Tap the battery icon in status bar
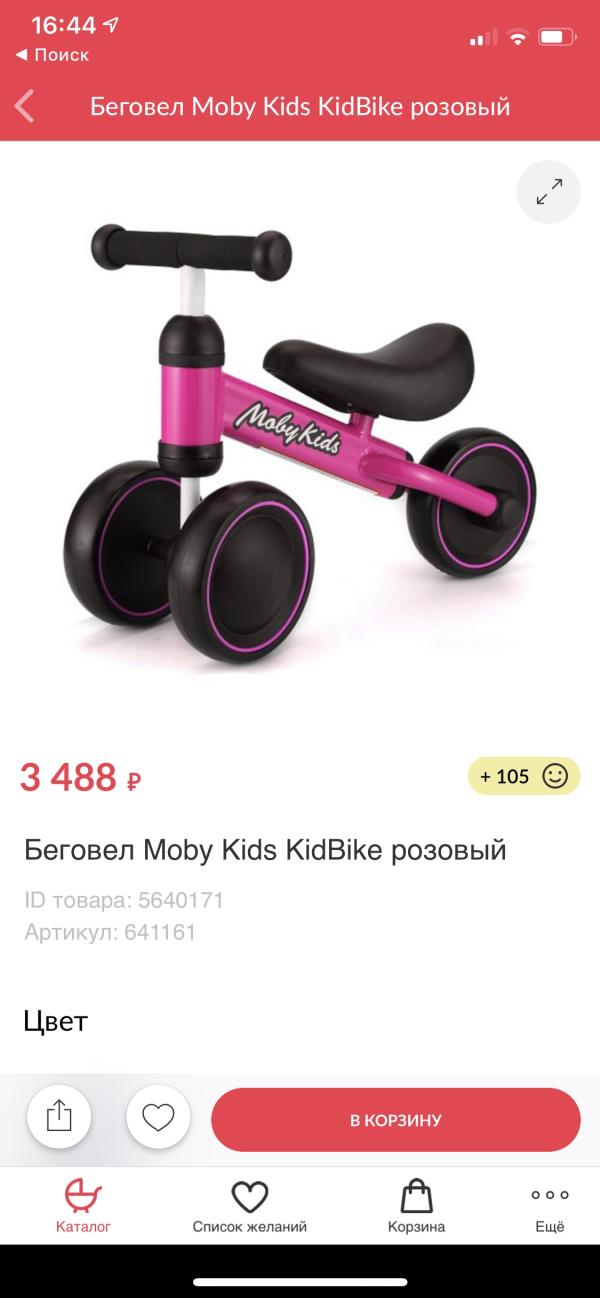This screenshot has width=600, height=1298. 554,38
